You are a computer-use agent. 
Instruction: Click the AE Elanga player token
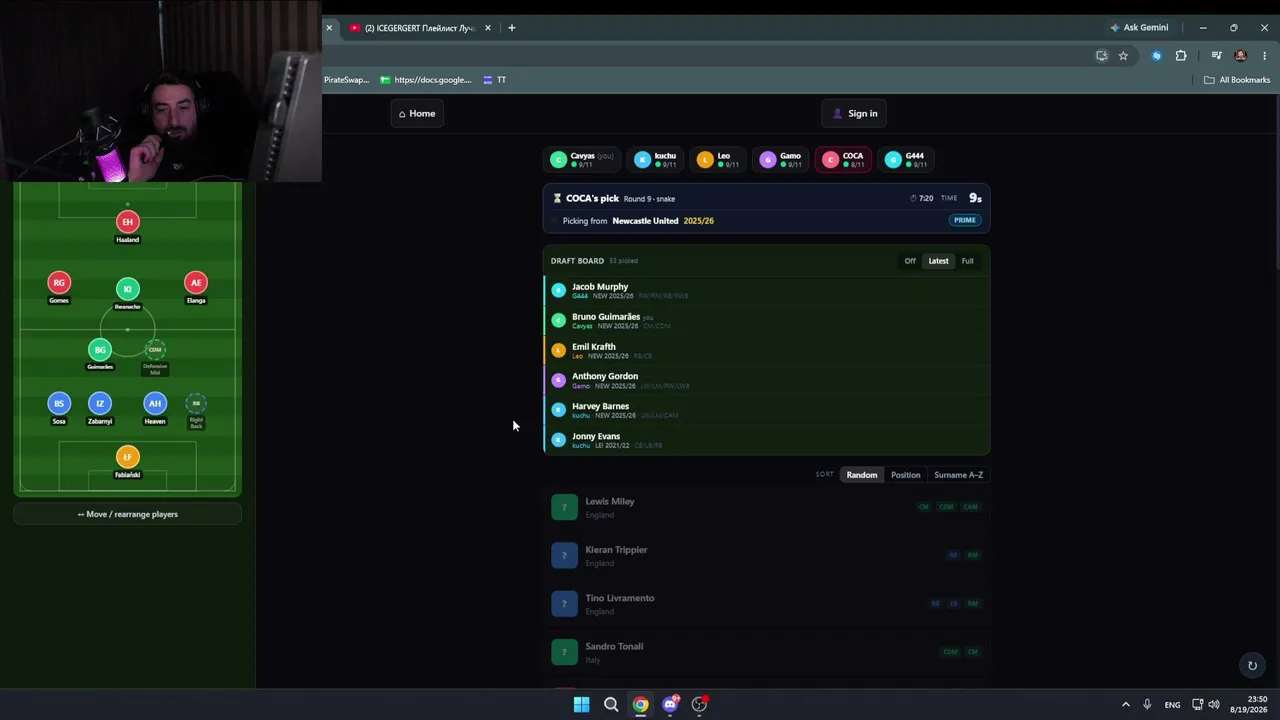(196, 283)
